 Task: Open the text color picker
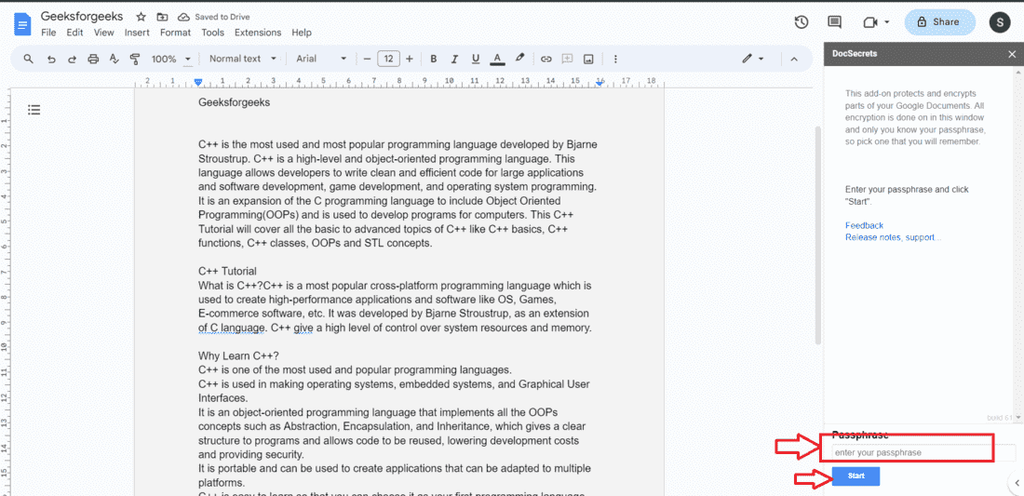(496, 59)
